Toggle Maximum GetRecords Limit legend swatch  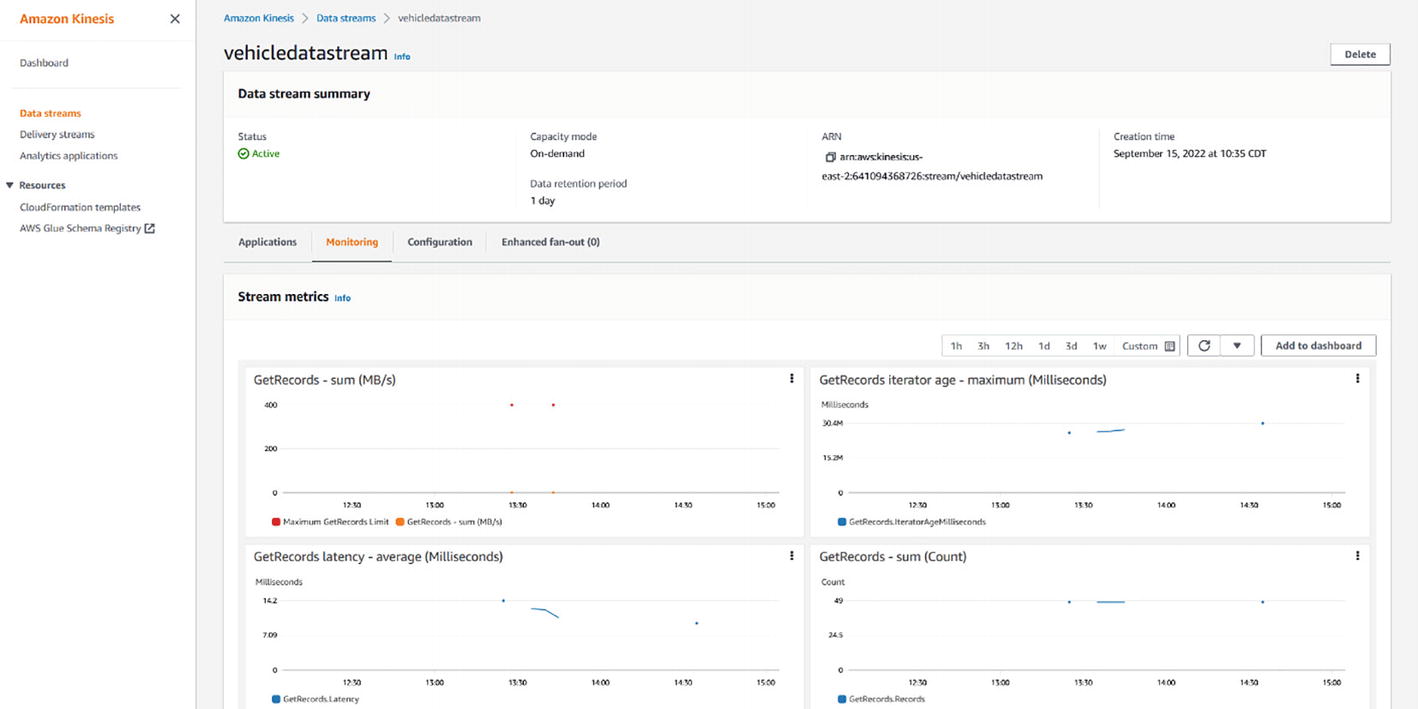point(276,522)
